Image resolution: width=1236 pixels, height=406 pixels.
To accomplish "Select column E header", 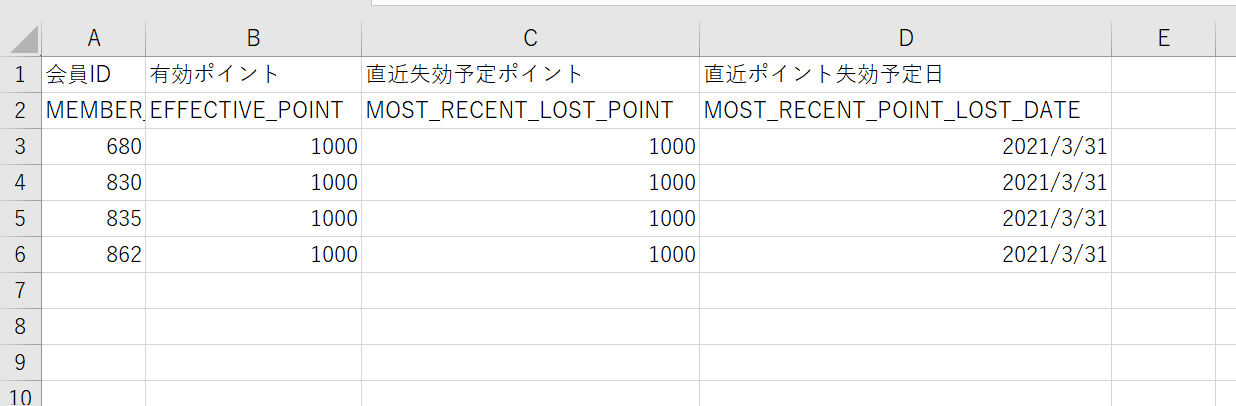I will tap(1163, 38).
